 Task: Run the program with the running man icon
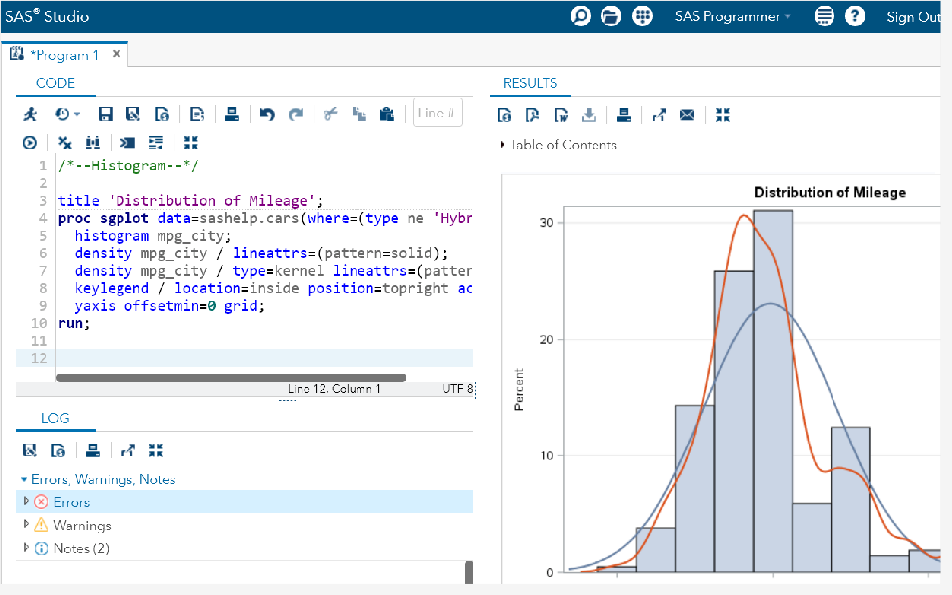[x=30, y=114]
